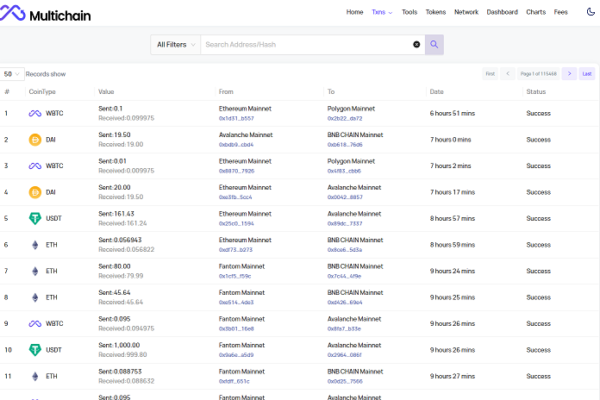600x400 pixels.
Task: Click the Last page button
Action: tap(587, 73)
